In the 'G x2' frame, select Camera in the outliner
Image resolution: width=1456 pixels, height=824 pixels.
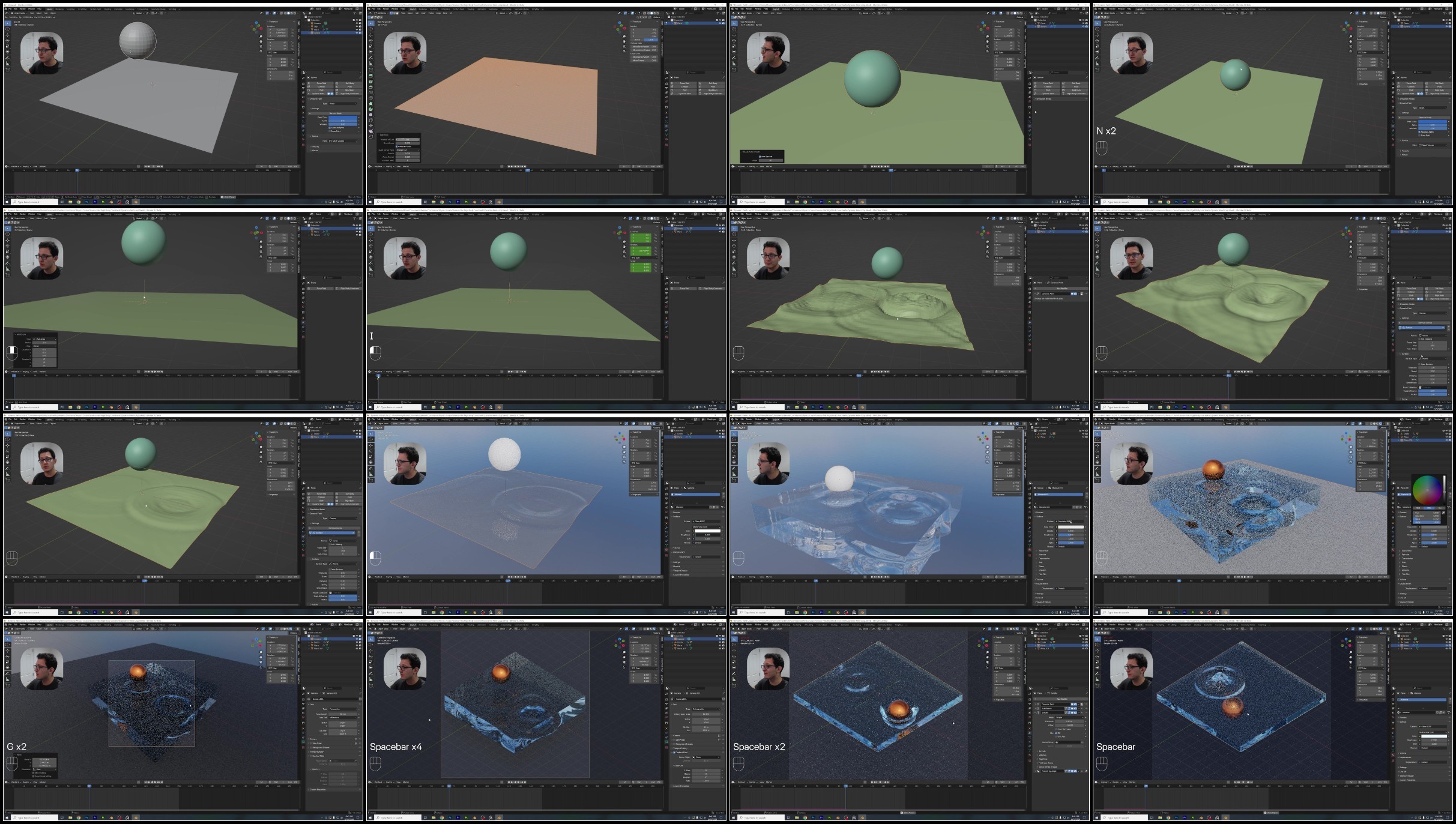coord(318,639)
